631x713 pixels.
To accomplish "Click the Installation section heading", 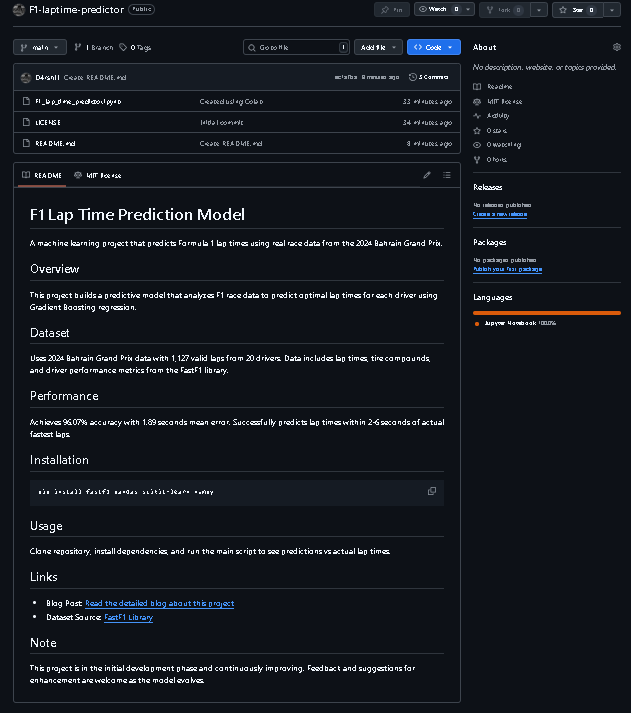I will pyautogui.click(x=59, y=460).
